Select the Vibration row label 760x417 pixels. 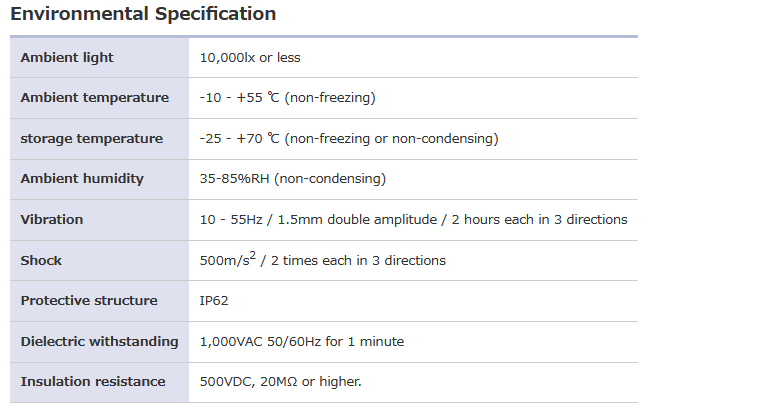(x=52, y=219)
